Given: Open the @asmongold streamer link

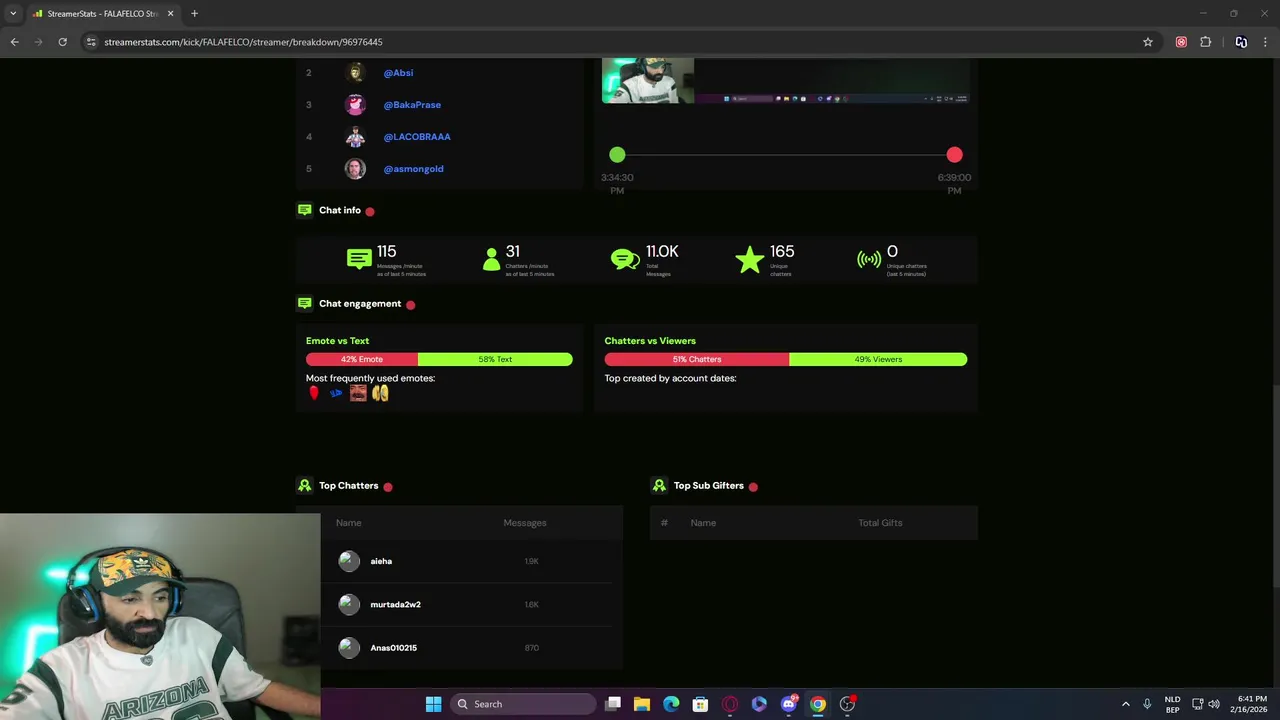Looking at the screenshot, I should click(x=413, y=168).
